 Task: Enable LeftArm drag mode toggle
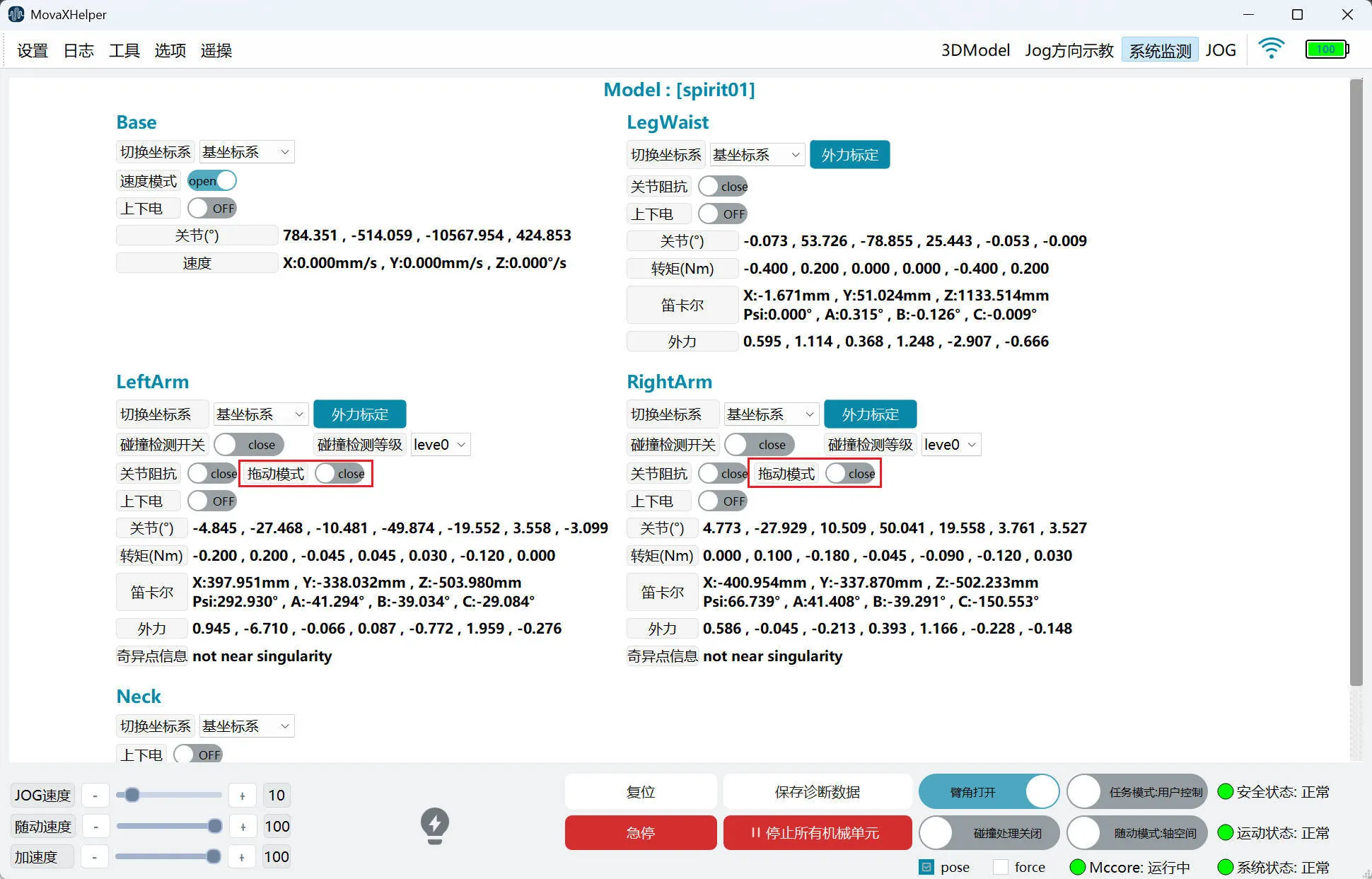click(339, 474)
